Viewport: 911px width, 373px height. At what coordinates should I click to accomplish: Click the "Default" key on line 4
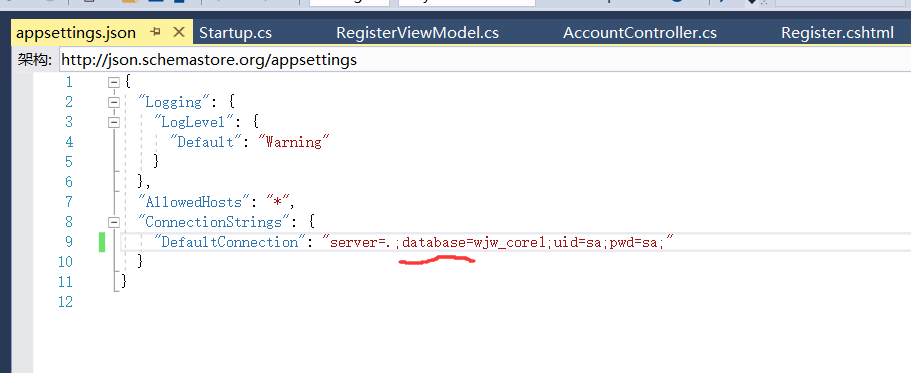click(205, 142)
